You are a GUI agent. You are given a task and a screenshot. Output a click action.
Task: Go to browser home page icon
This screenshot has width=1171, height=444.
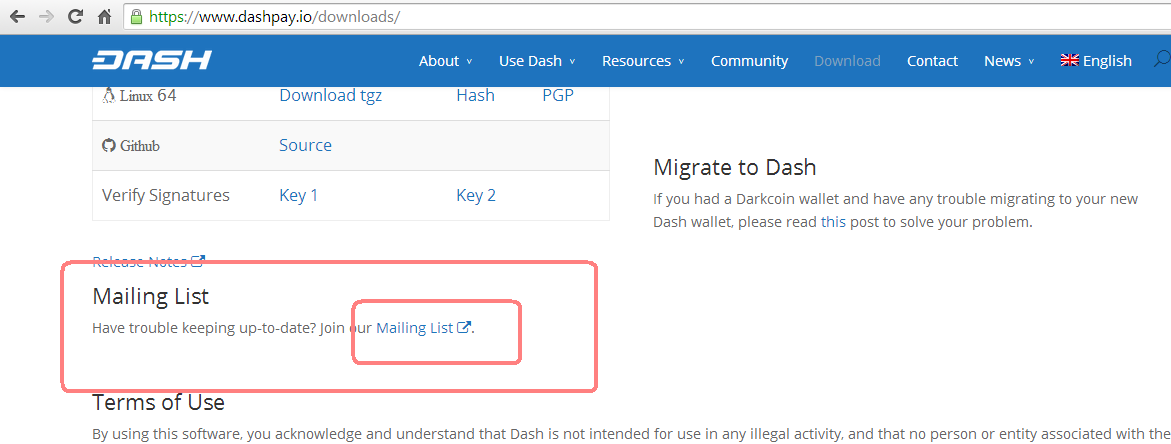coord(105,16)
